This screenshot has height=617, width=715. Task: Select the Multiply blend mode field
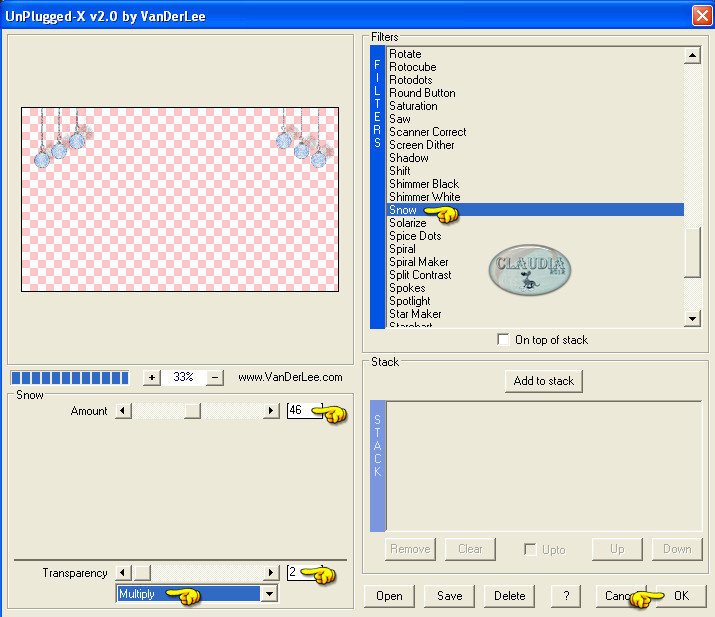coord(188,594)
